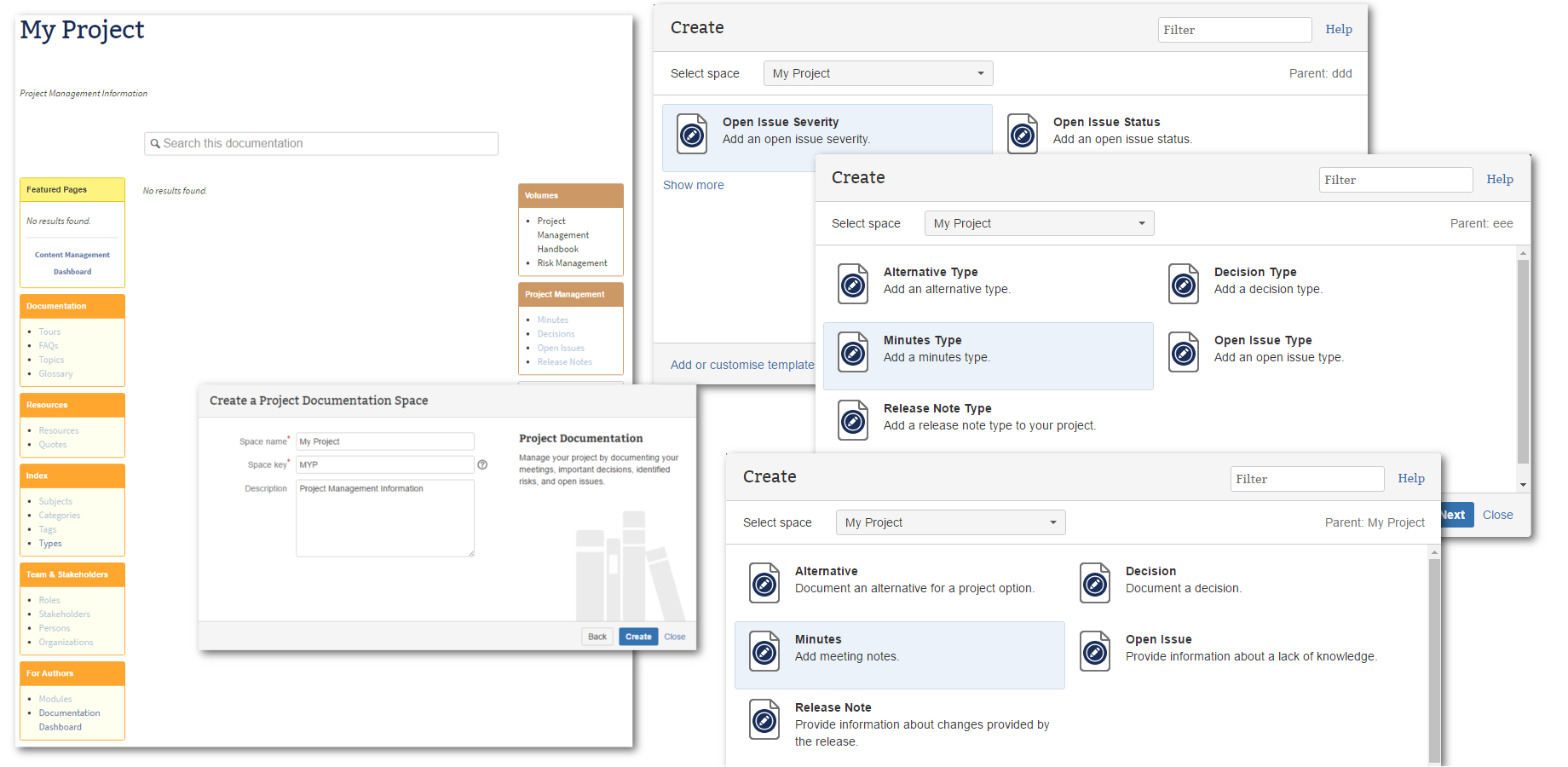Open Minutes link in Project Management panel
The image size is (1568, 767).
pos(552,320)
